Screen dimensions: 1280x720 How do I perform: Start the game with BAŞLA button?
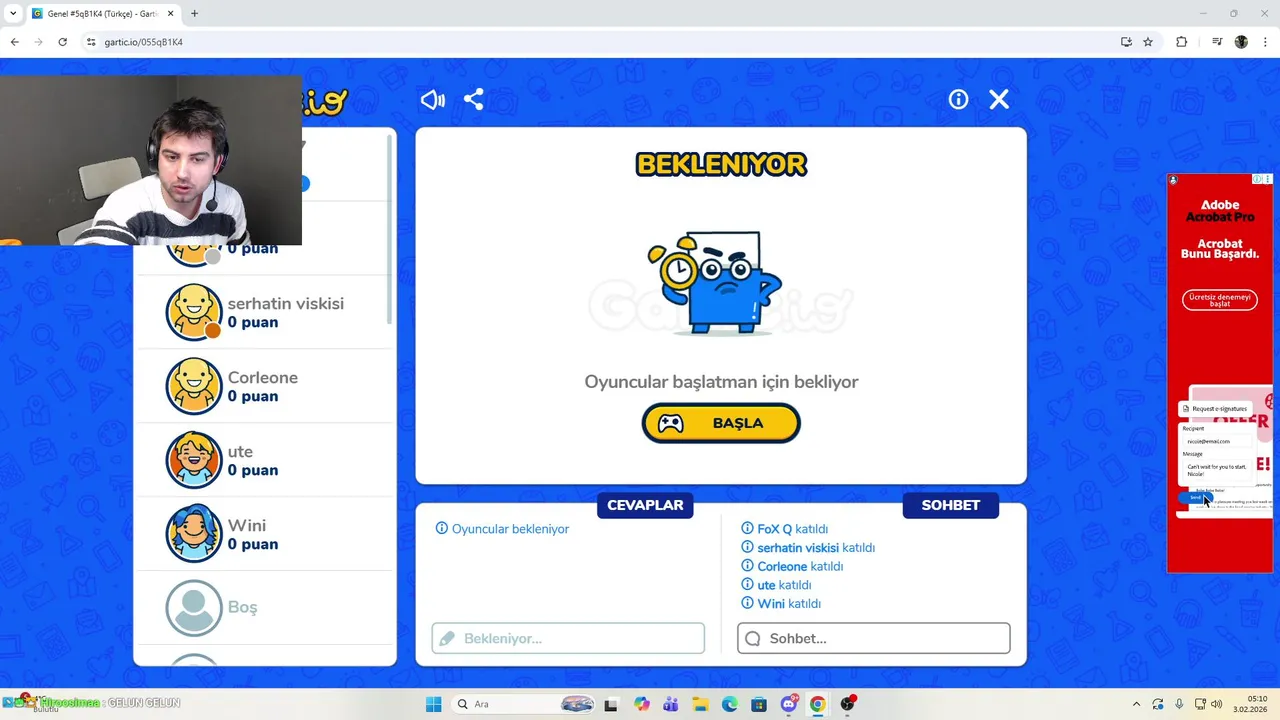coord(721,423)
